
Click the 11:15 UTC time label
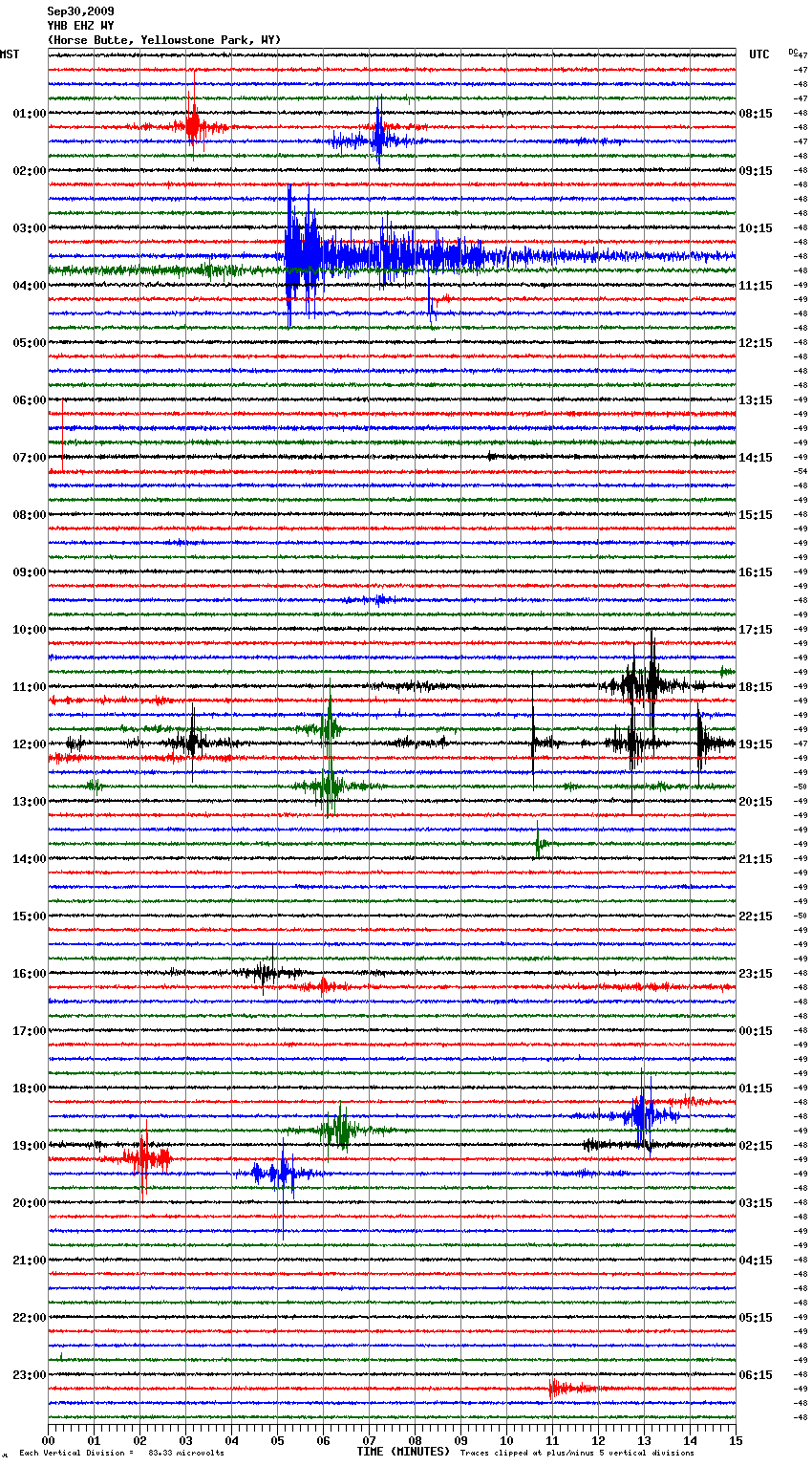(x=756, y=286)
